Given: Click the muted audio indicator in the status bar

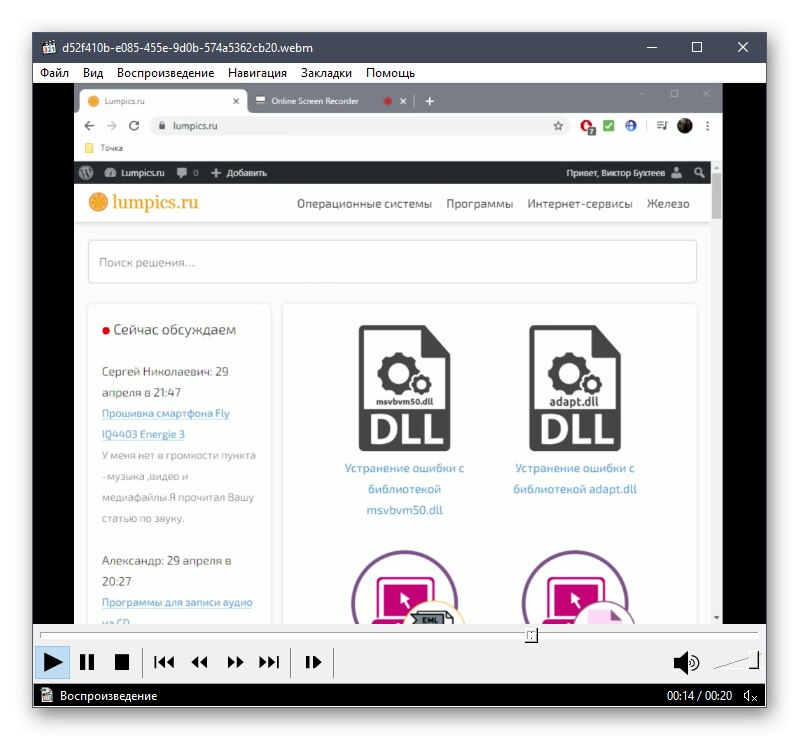Looking at the screenshot, I should pyautogui.click(x=750, y=696).
